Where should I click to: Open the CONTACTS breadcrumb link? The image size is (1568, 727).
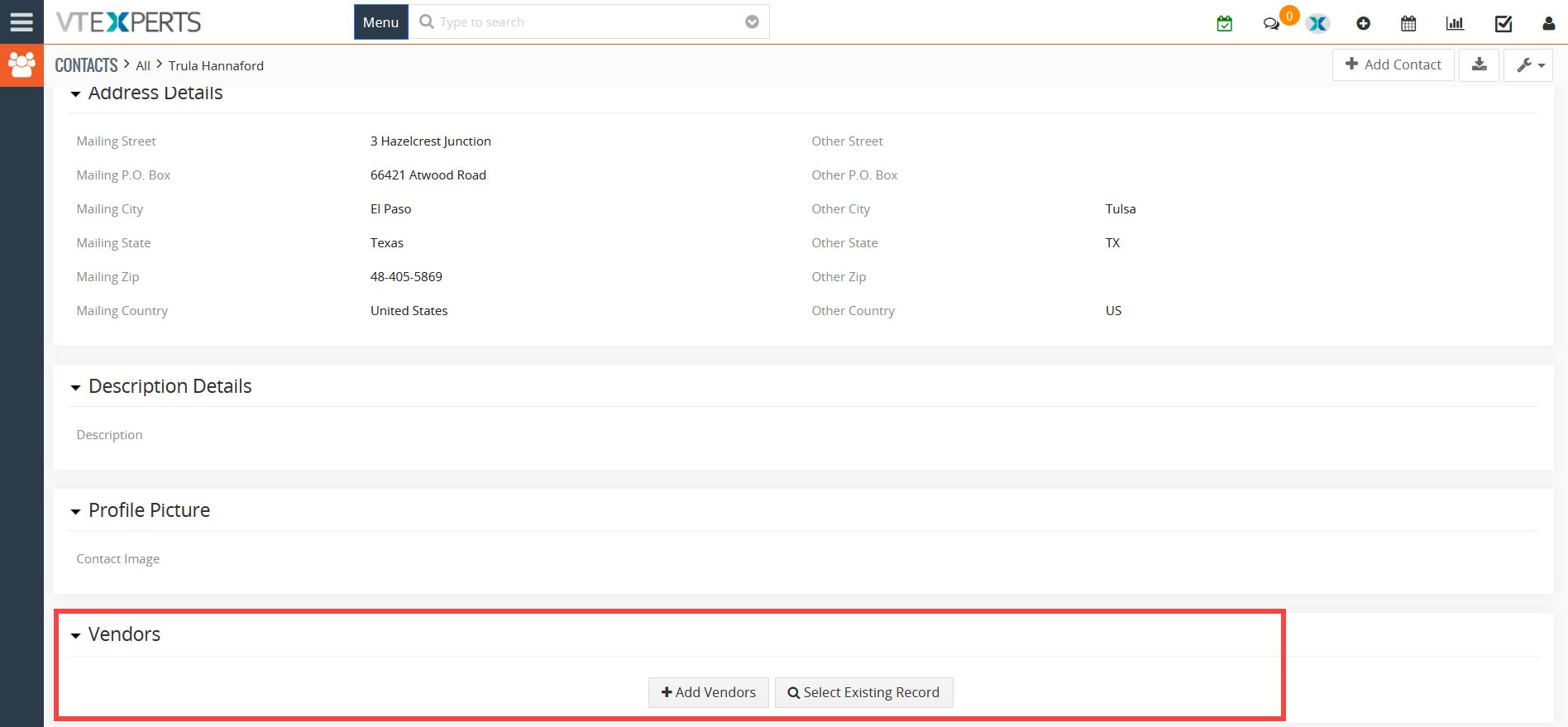(x=87, y=65)
